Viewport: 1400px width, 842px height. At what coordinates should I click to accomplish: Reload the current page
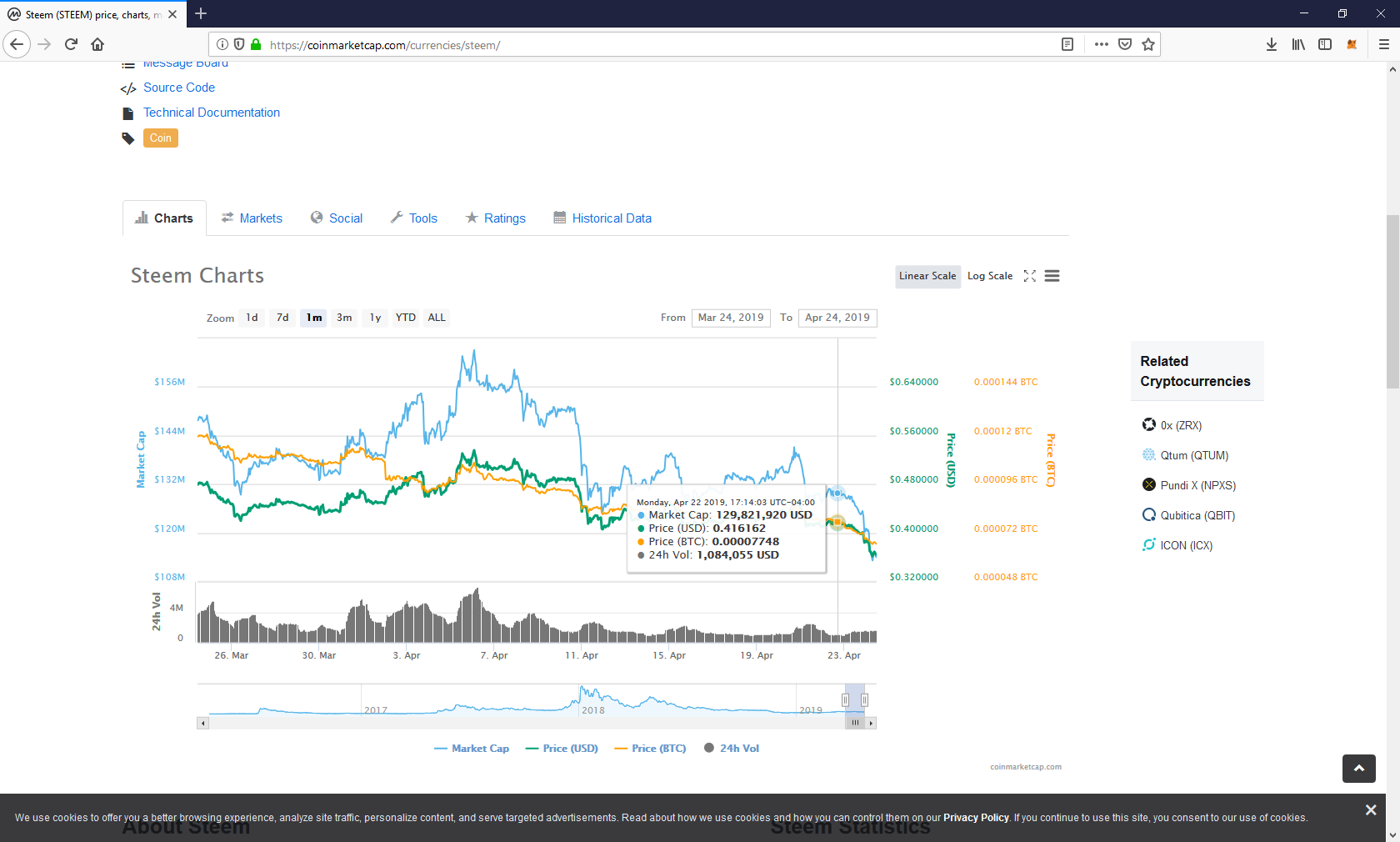coord(71,44)
